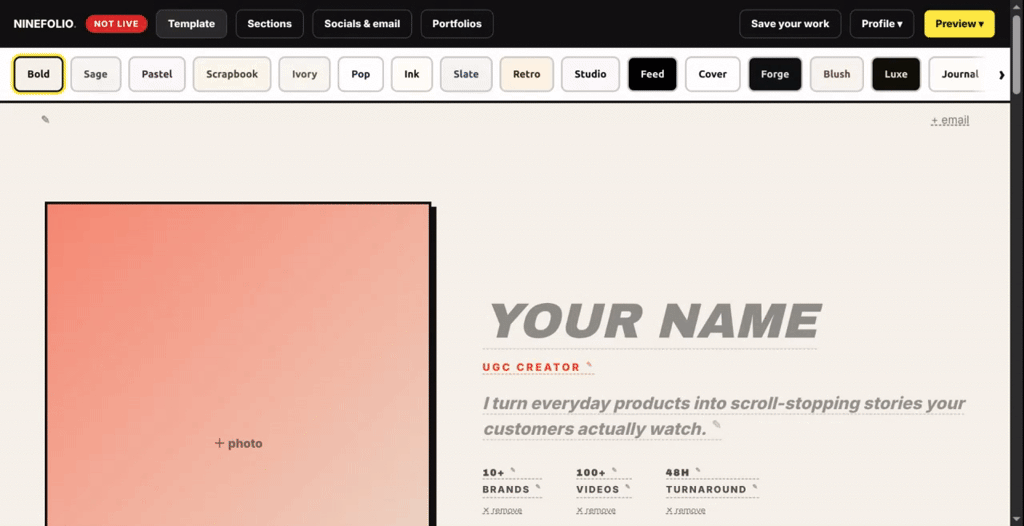Click the scrollbar down arrow

[x=1016, y=520]
